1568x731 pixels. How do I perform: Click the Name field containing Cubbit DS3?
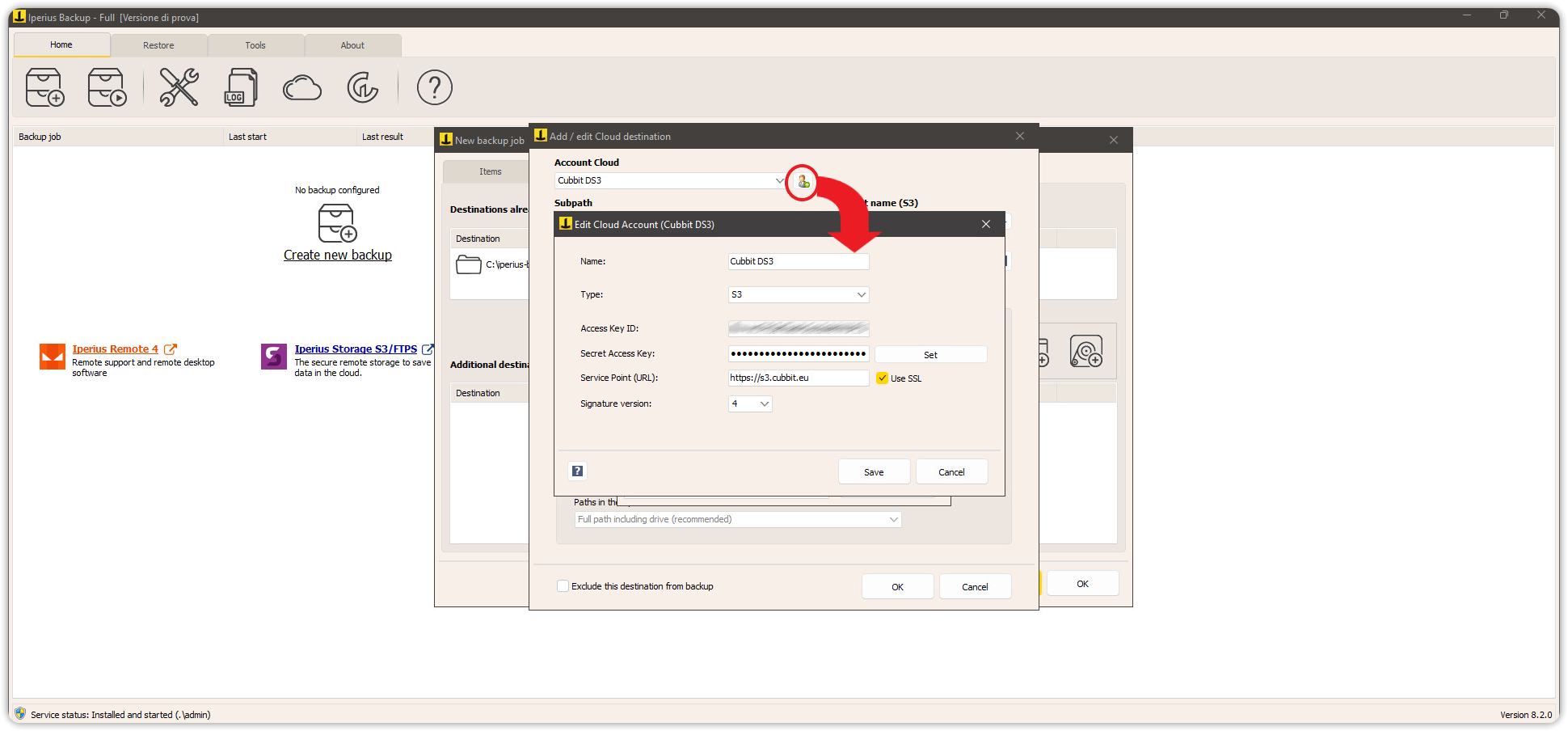coord(799,261)
